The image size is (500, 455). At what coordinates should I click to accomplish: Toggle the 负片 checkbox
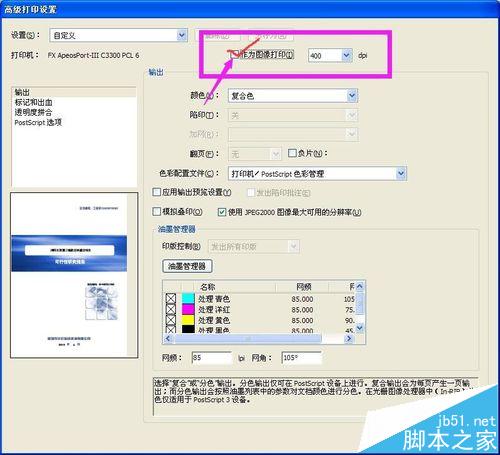(292, 153)
